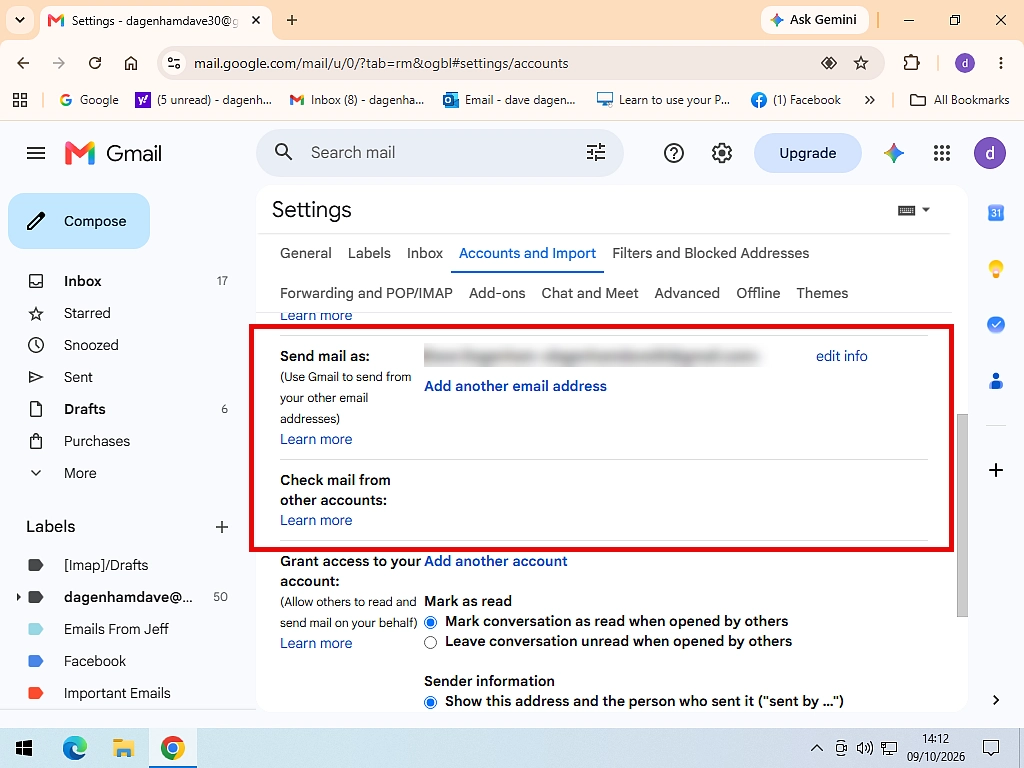The image size is (1024, 768).
Task: Select Mark conversation as read when opened by others
Action: point(430,622)
